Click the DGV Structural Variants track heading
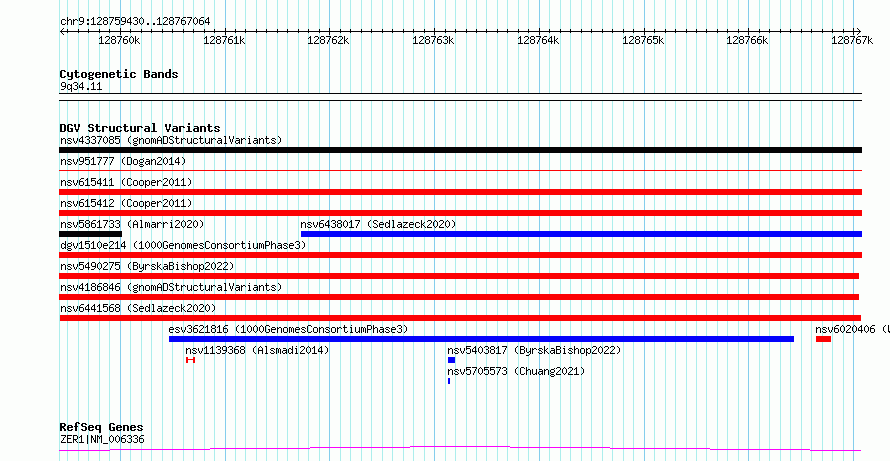This screenshot has height=461, width=890. pyautogui.click(x=140, y=128)
